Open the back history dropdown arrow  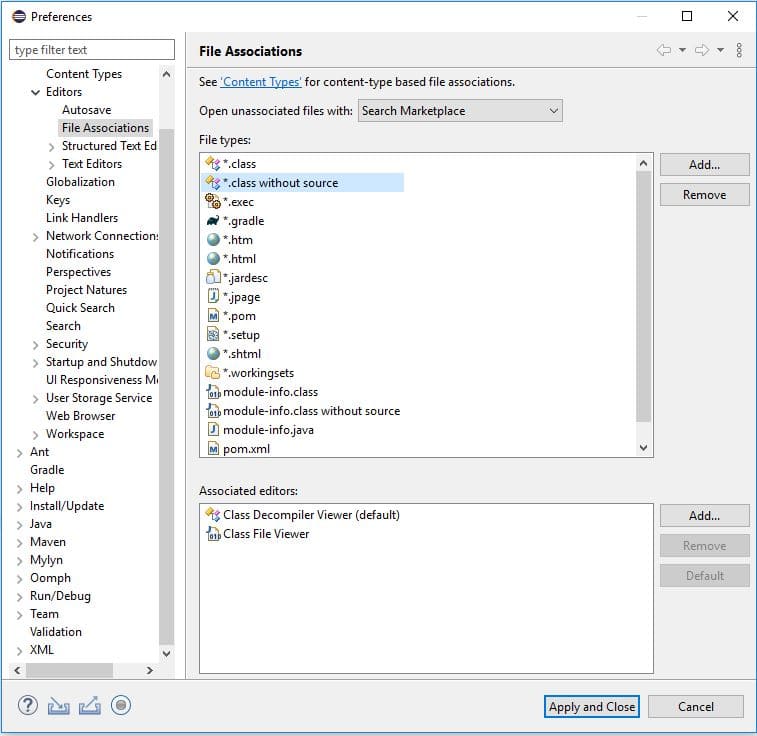[x=682, y=50]
